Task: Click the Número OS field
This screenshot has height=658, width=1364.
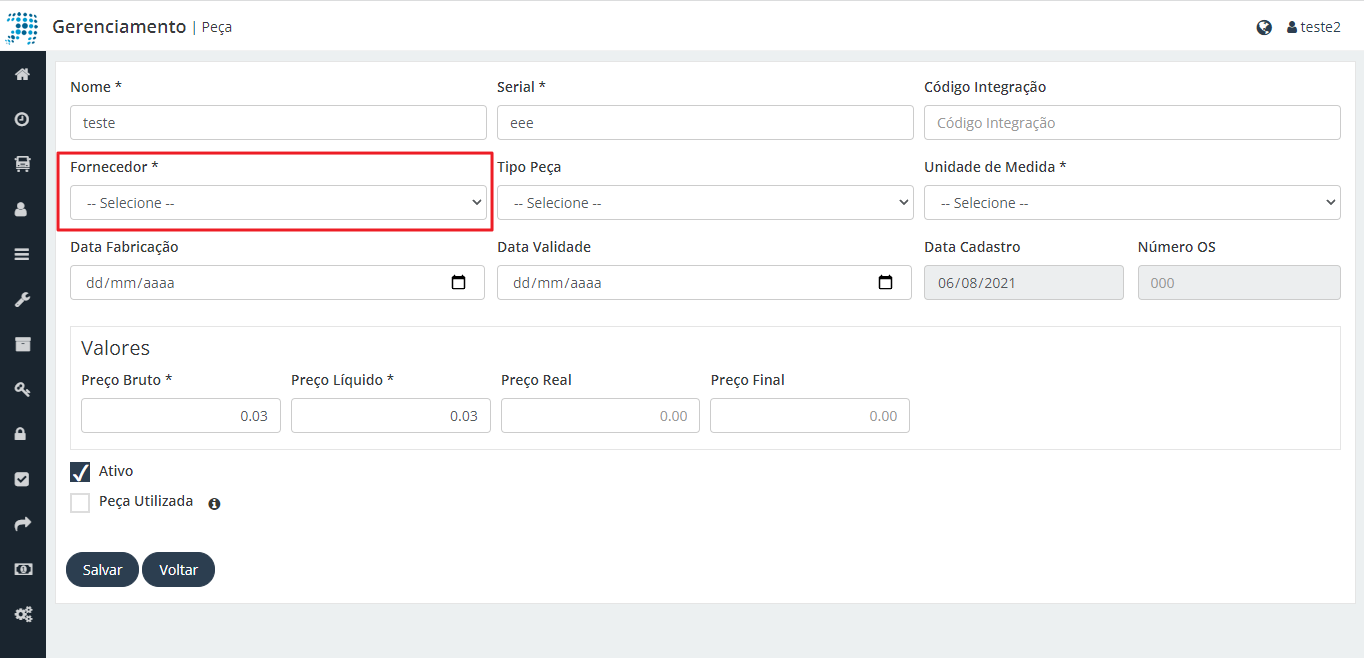Action: [x=1239, y=283]
